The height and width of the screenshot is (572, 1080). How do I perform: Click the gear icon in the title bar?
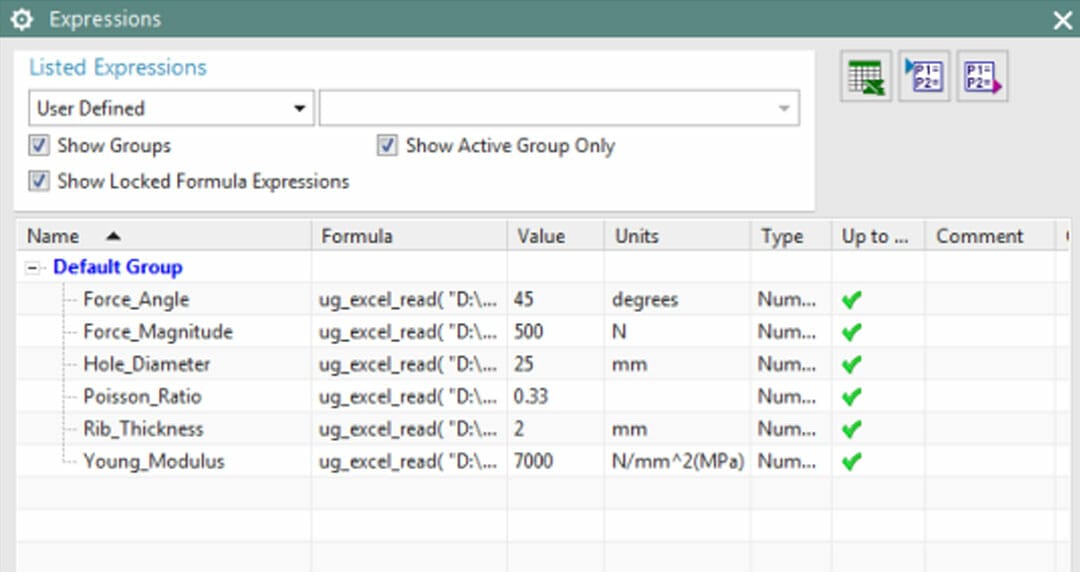[22, 19]
